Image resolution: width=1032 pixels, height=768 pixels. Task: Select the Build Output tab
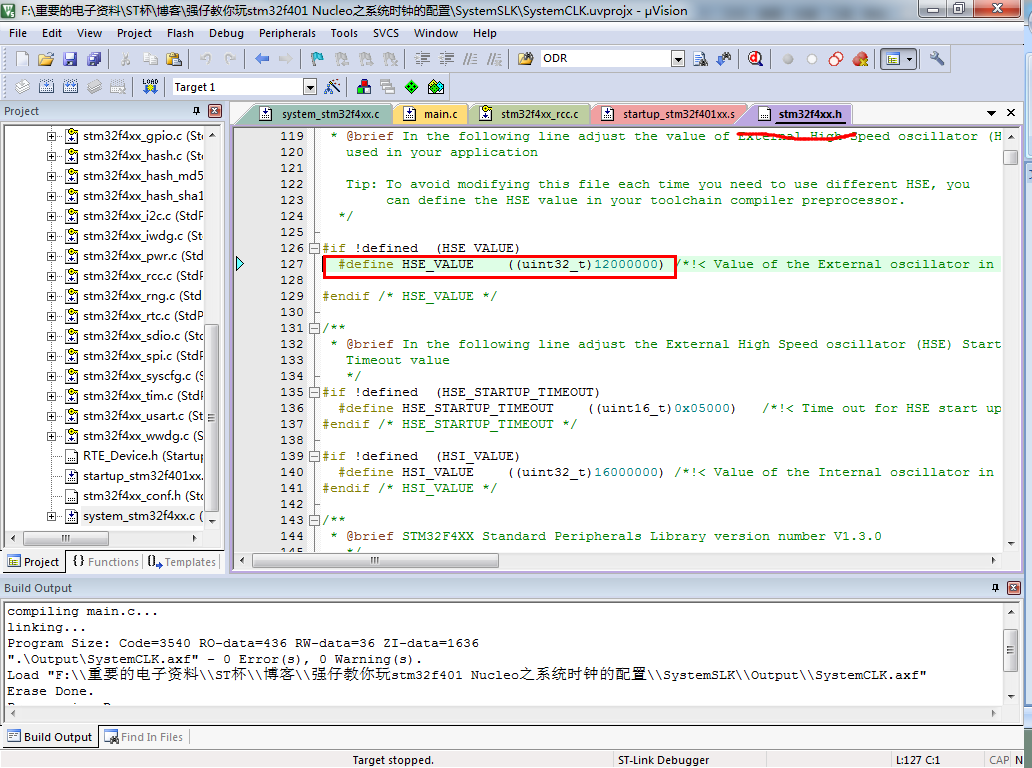(50, 737)
